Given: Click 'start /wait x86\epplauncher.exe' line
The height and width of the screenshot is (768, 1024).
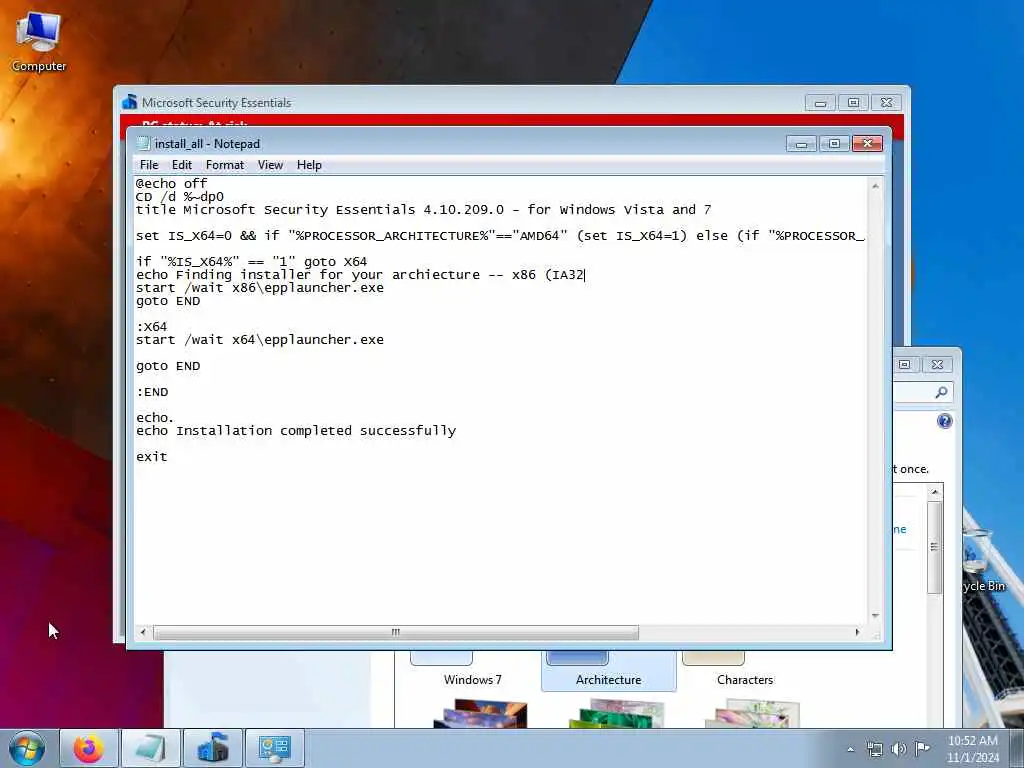Looking at the screenshot, I should tap(260, 288).
